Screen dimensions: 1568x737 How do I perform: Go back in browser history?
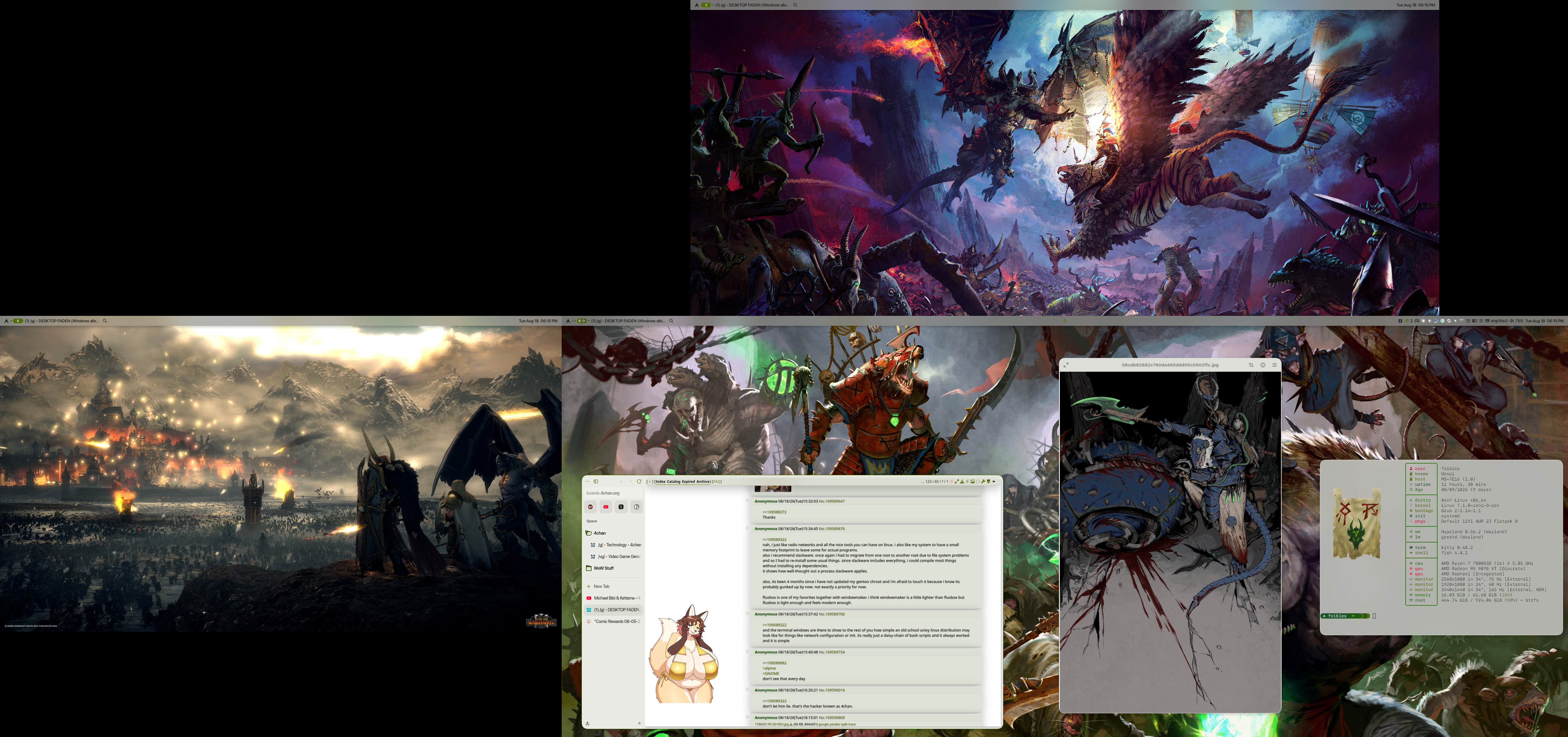click(621, 481)
